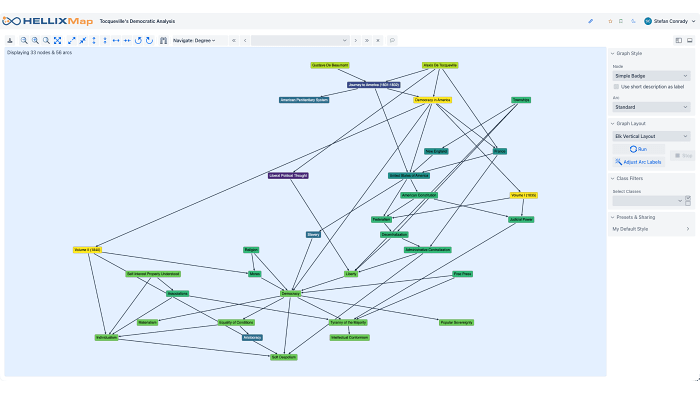The image size is (700, 394).
Task: Click the navigate to last node double-chevron
Action: coord(367,41)
